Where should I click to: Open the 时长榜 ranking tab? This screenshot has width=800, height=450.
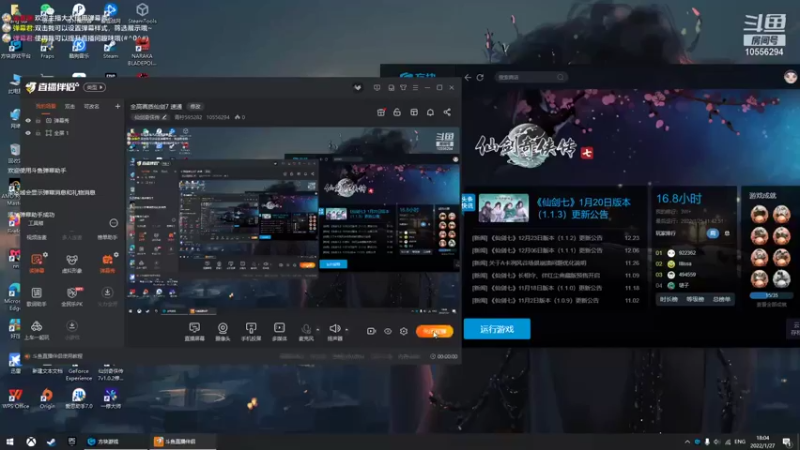(668, 299)
